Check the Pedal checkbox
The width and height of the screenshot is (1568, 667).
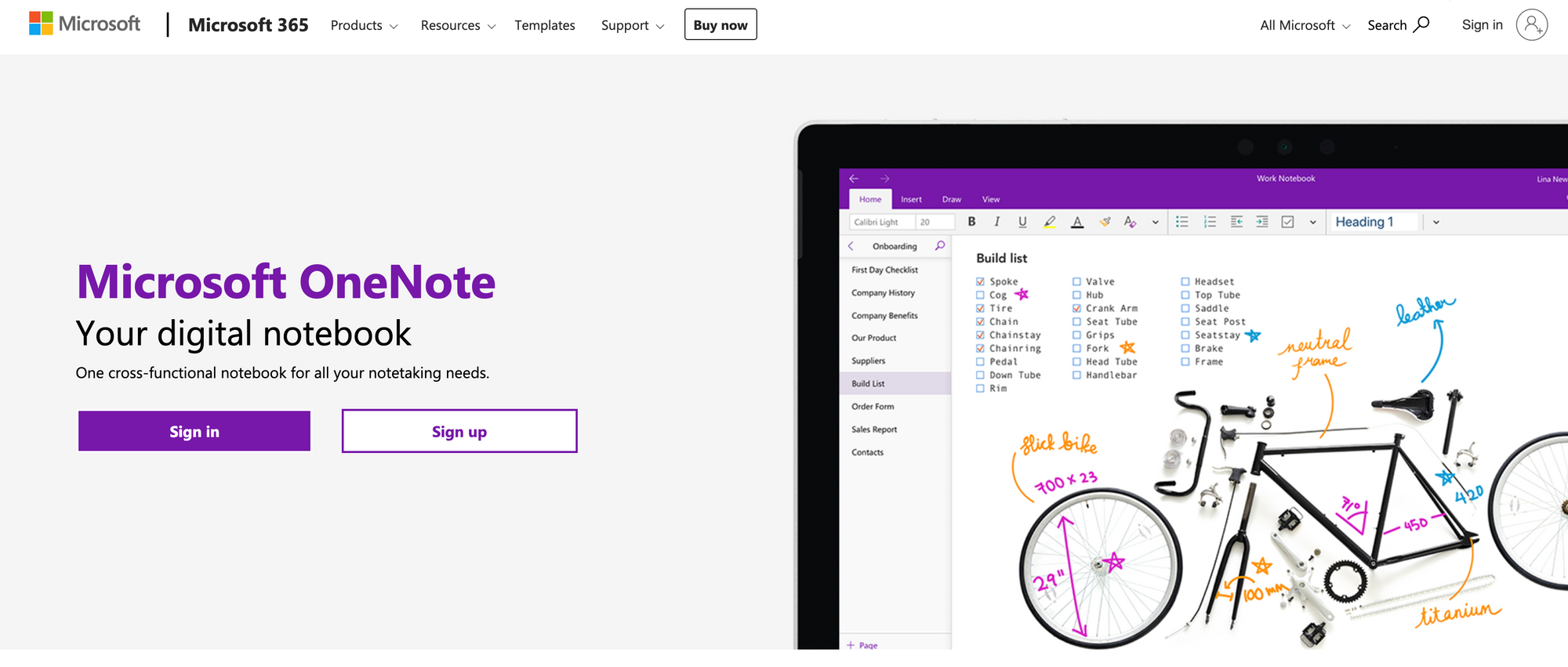click(980, 361)
